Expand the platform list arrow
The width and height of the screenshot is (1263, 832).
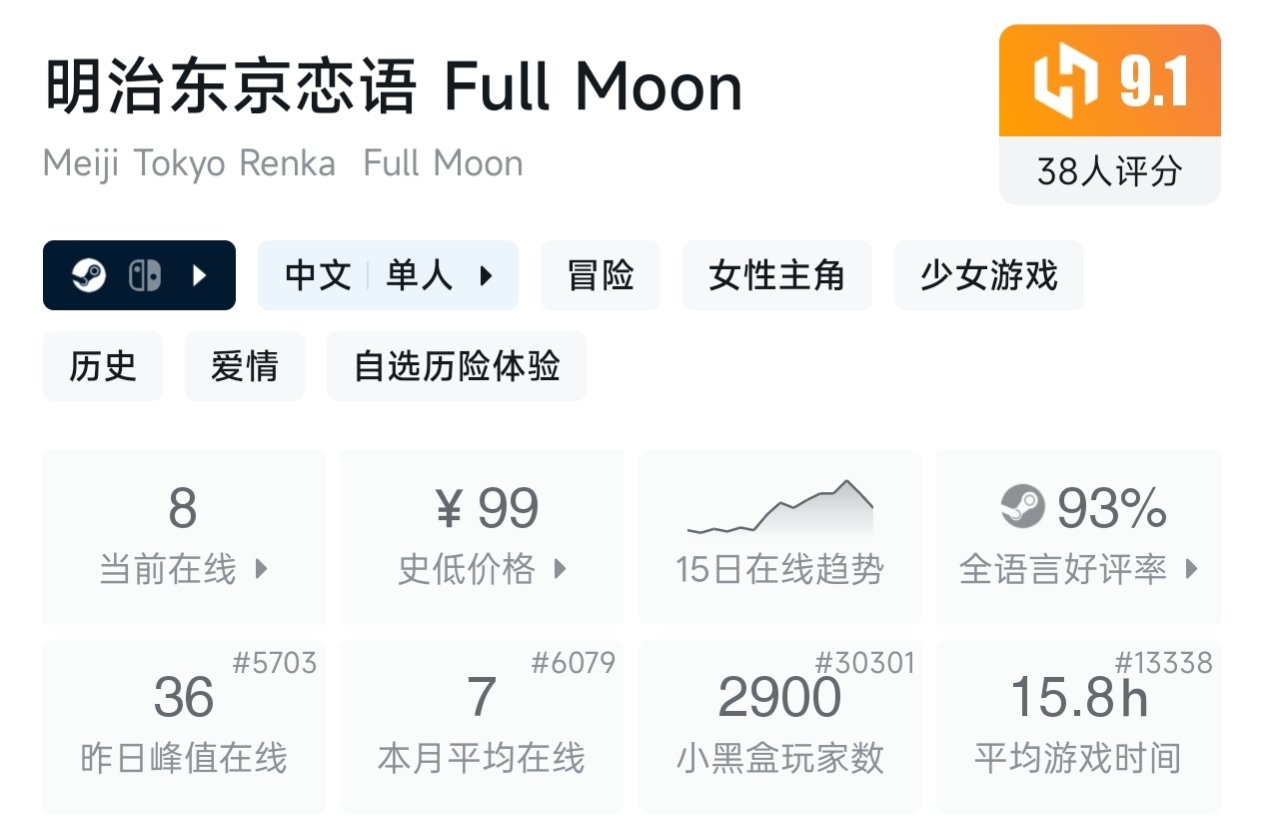pyautogui.click(x=199, y=276)
